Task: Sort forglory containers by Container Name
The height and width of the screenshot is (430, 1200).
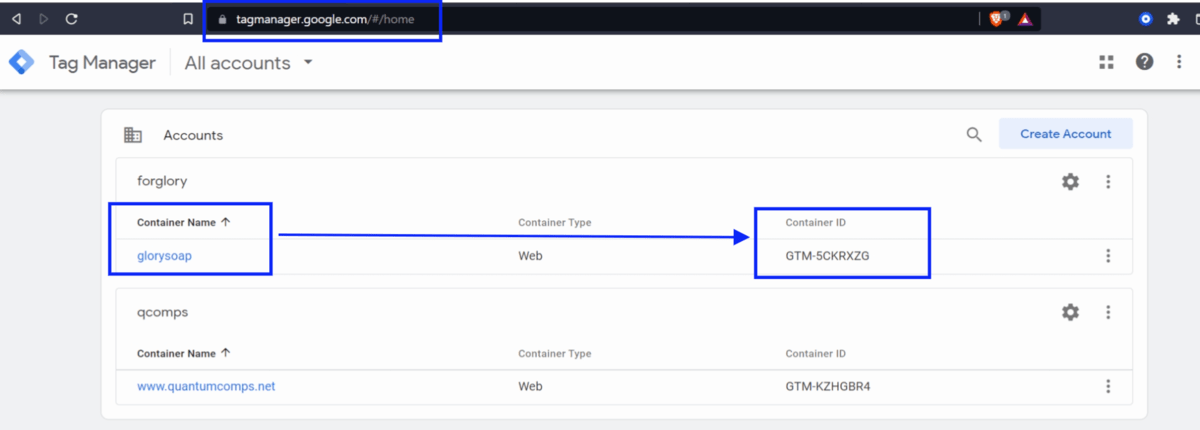Action: (x=184, y=222)
